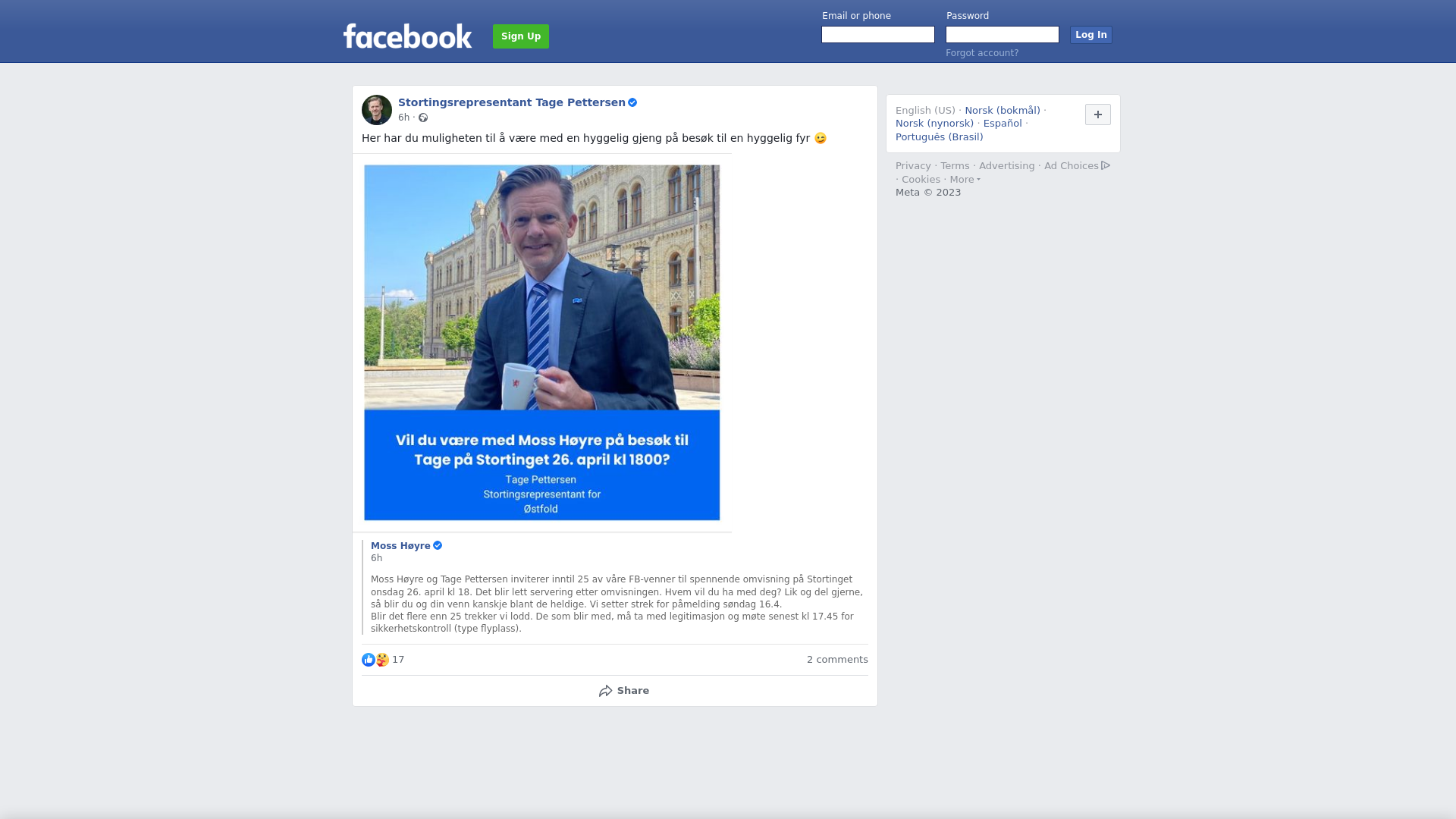Click the shared post text about omvisning på Stortinget
The image size is (1456, 819).
pyautogui.click(x=617, y=604)
